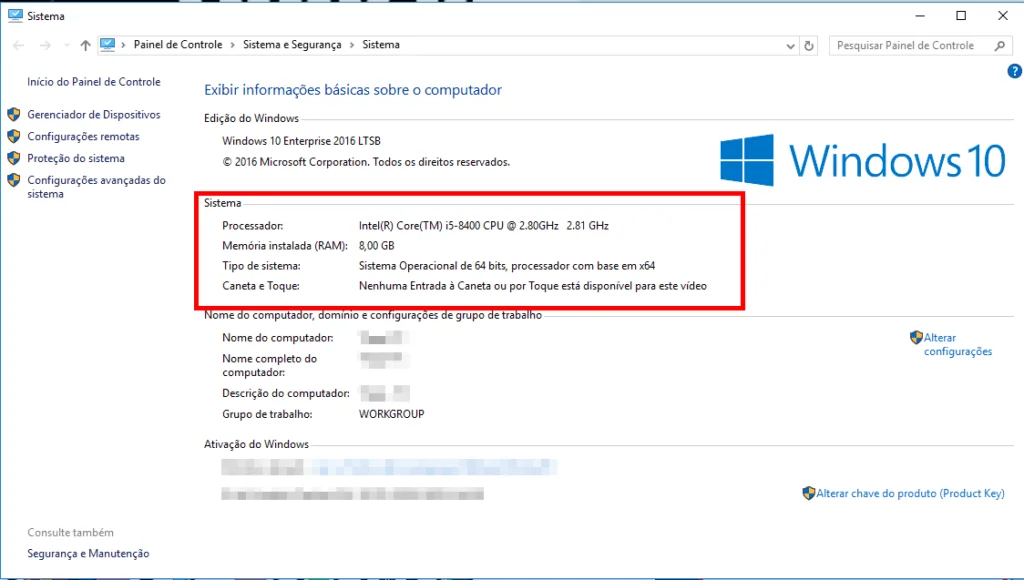This screenshot has height=580, width=1024.
Task: Click inside the Pesquisar Painel de Controle field
Action: (x=910, y=45)
